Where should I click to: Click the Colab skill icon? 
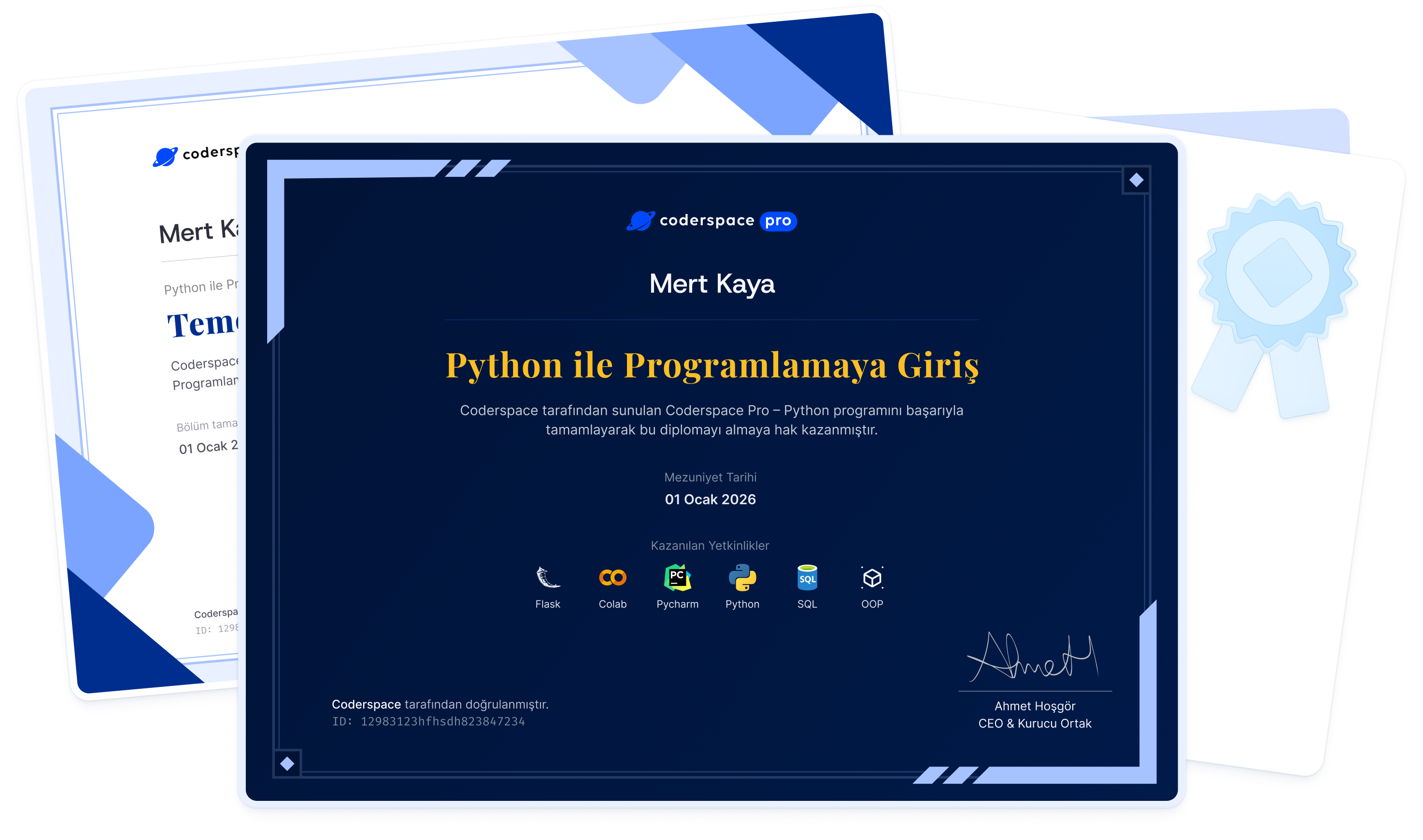pyautogui.click(x=612, y=577)
